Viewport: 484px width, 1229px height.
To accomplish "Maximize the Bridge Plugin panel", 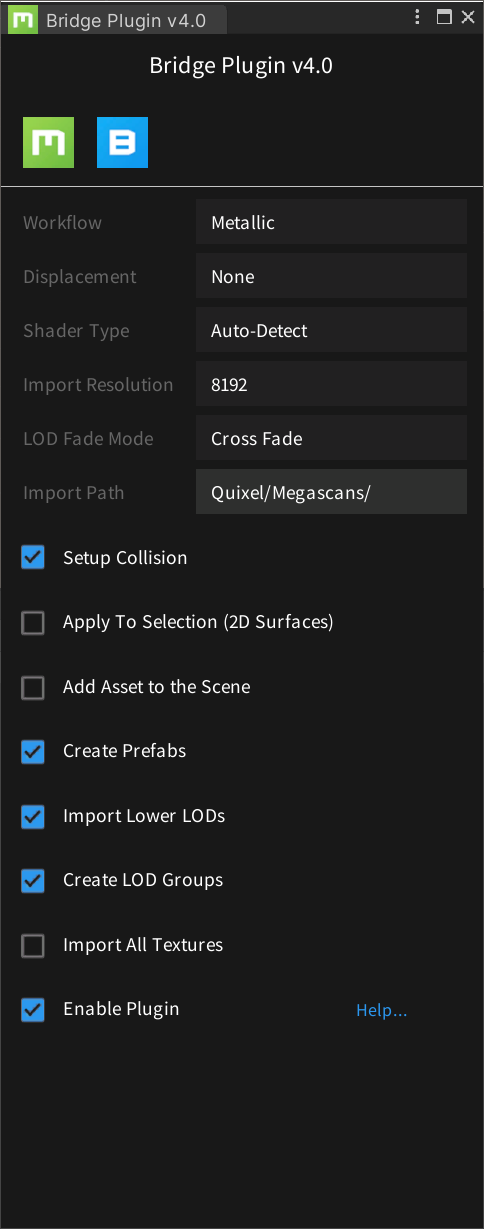I will (x=444, y=17).
